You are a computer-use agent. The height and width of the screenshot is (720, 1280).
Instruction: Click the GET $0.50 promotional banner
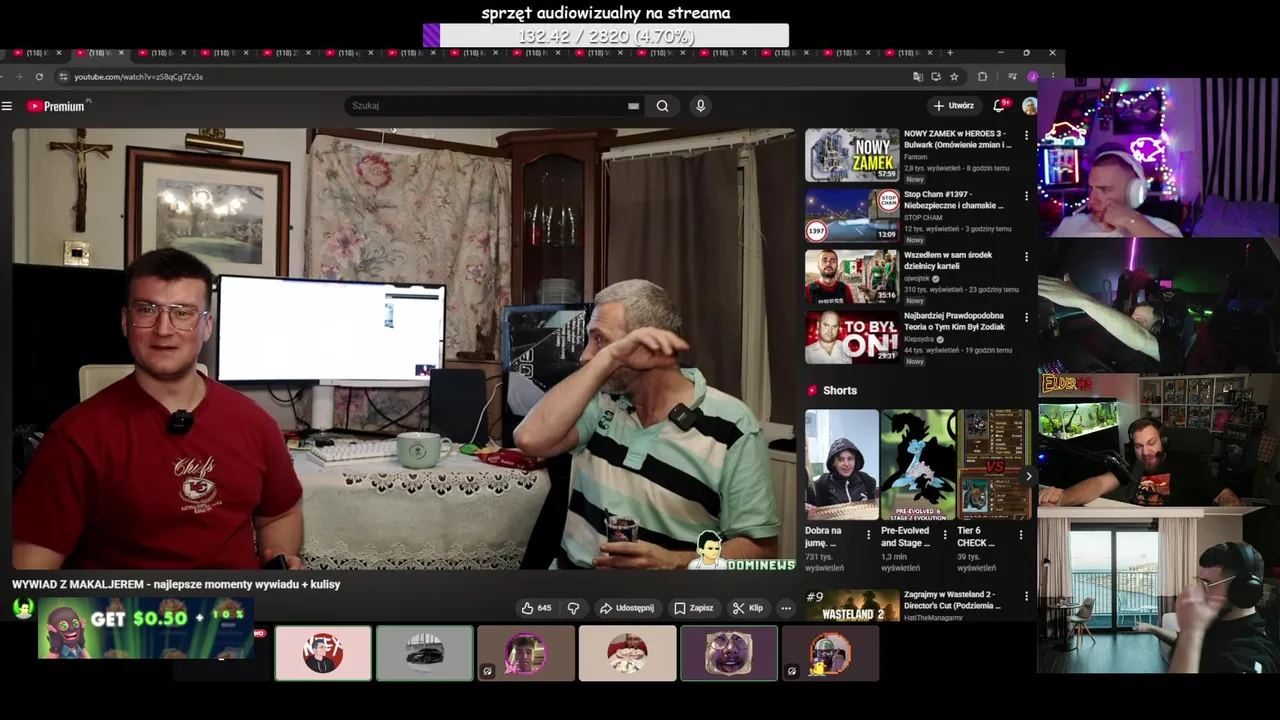coord(146,628)
